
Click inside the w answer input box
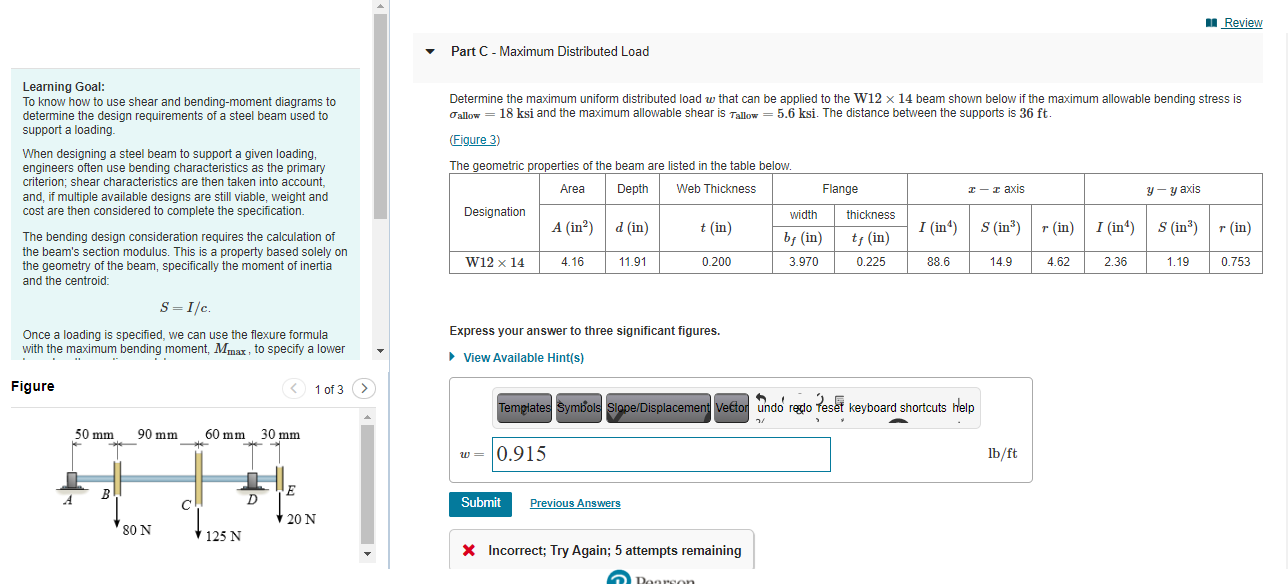click(661, 454)
